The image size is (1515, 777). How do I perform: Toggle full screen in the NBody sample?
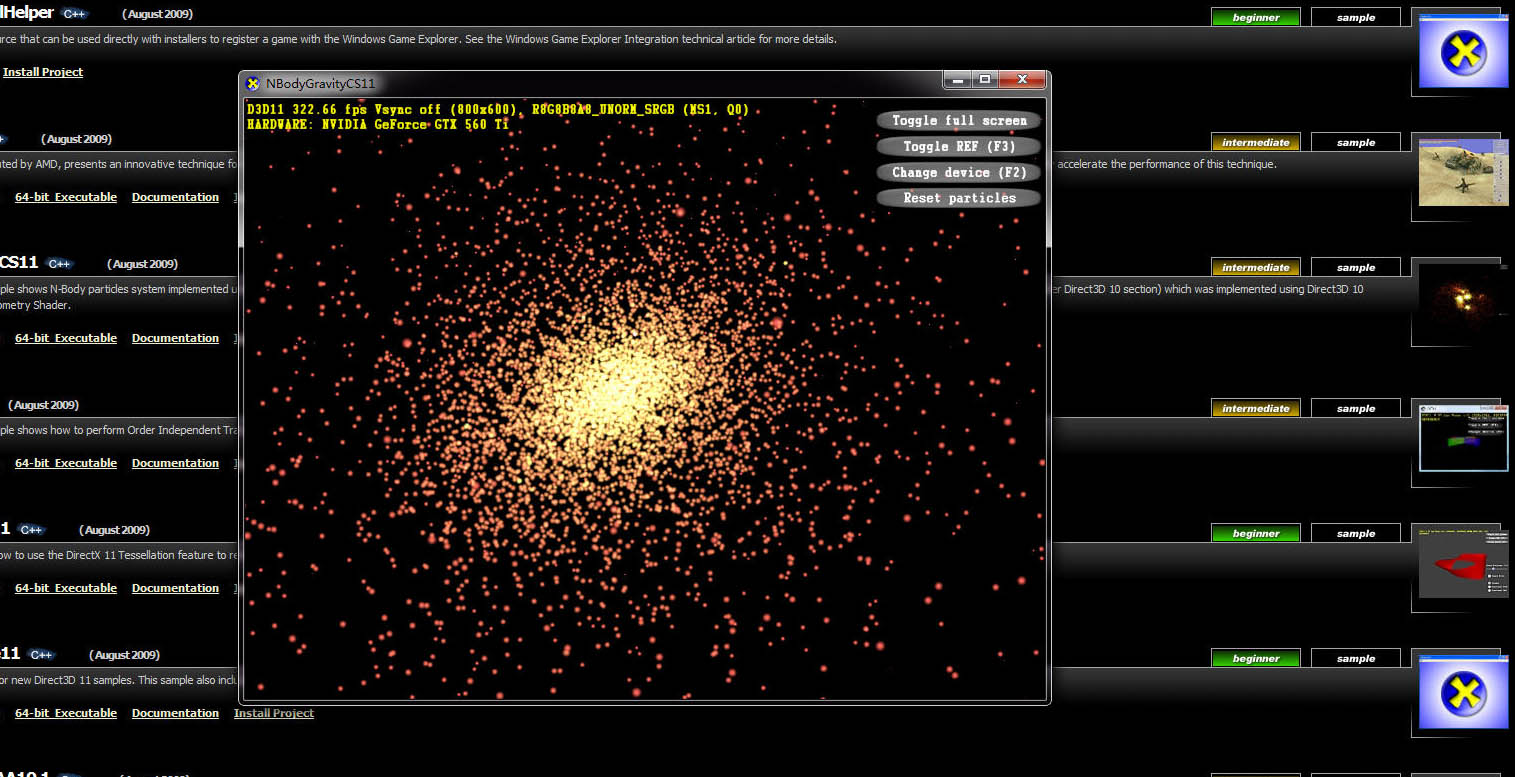point(958,120)
